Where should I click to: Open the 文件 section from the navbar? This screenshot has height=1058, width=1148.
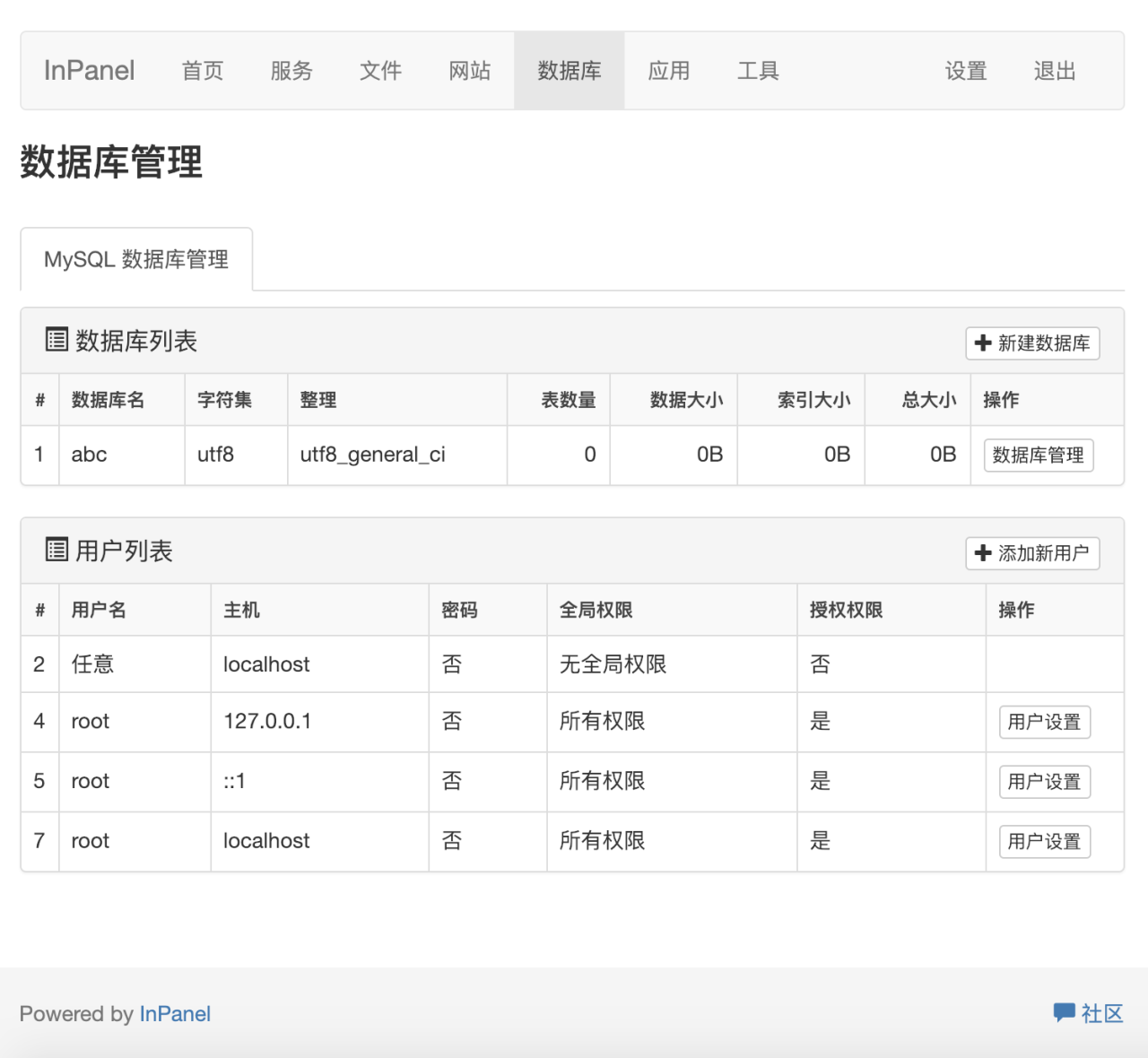[380, 70]
